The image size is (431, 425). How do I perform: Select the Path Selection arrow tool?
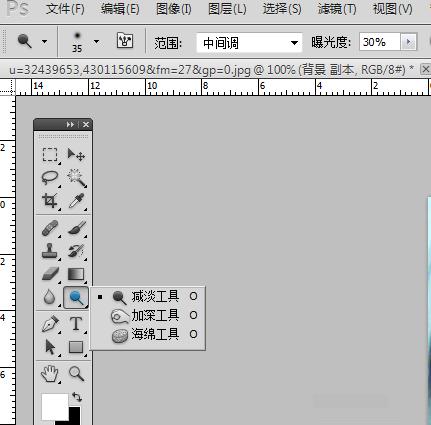(x=50, y=347)
